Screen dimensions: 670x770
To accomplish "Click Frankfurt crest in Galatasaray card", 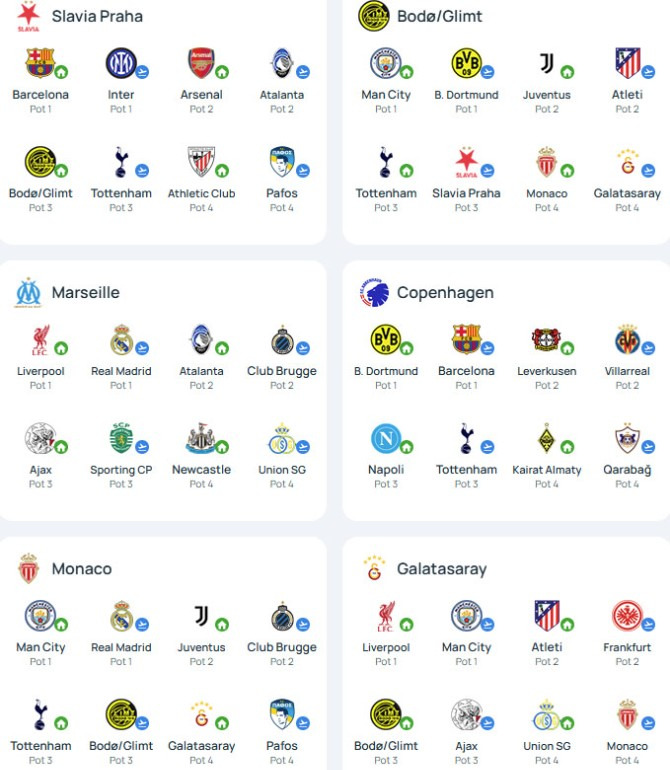I will (x=627, y=615).
